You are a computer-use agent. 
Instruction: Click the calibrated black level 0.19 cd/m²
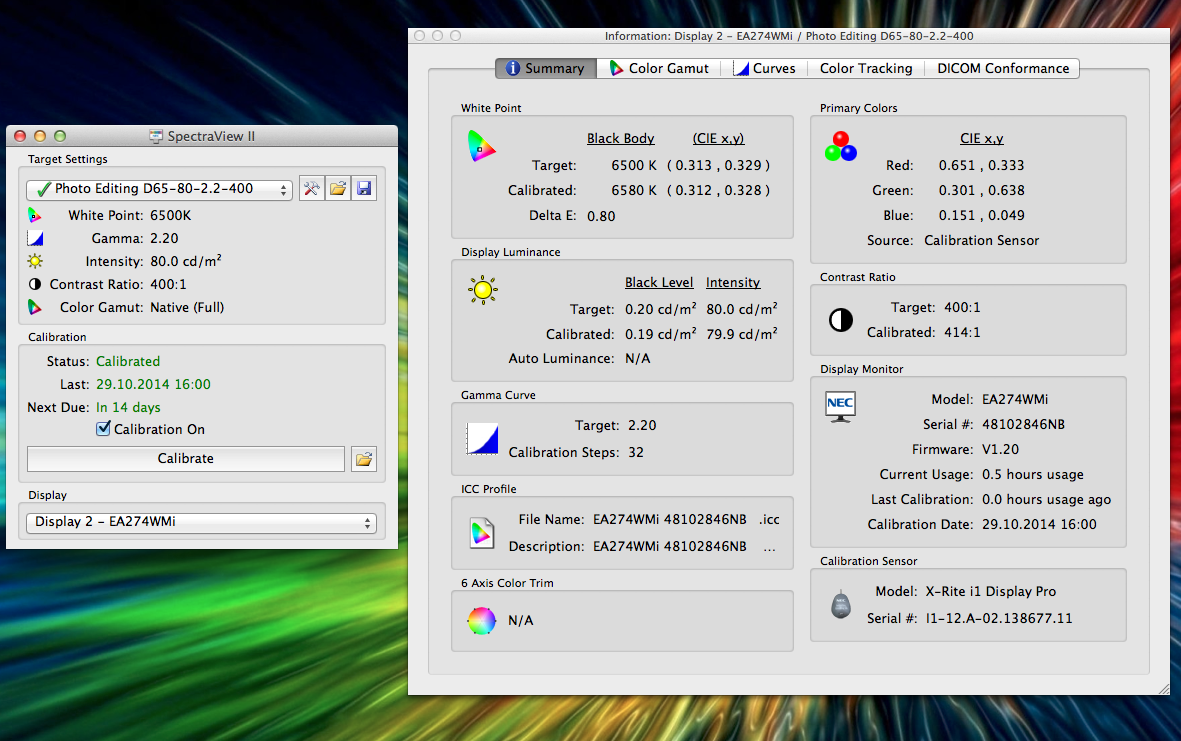[x=661, y=334]
